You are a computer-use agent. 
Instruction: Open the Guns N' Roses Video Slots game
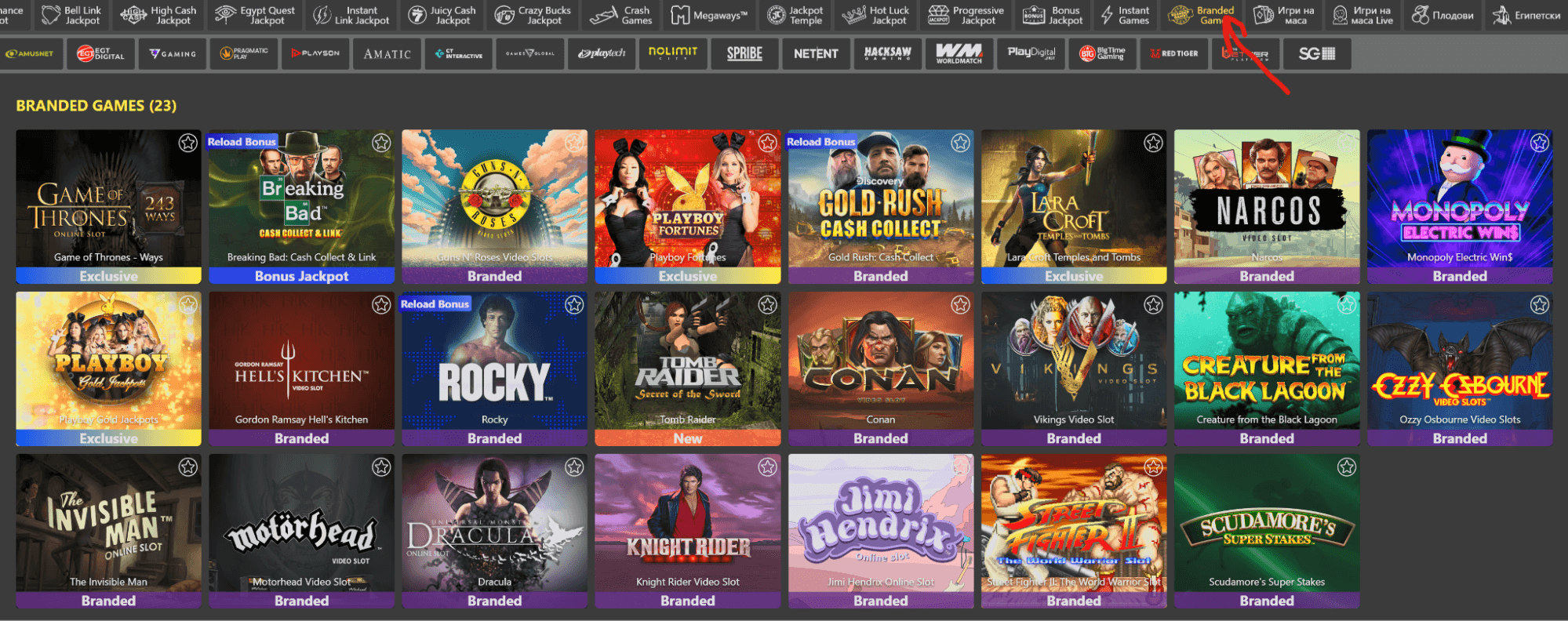point(495,206)
